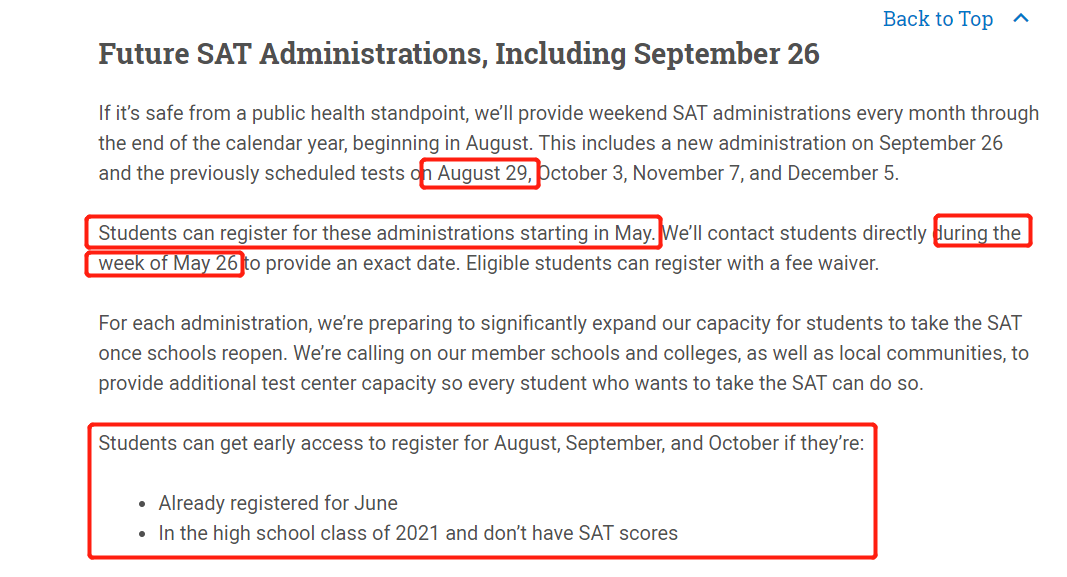1067x577 pixels.
Task: Click the 'December 5' date in paragraph
Action: click(x=841, y=174)
